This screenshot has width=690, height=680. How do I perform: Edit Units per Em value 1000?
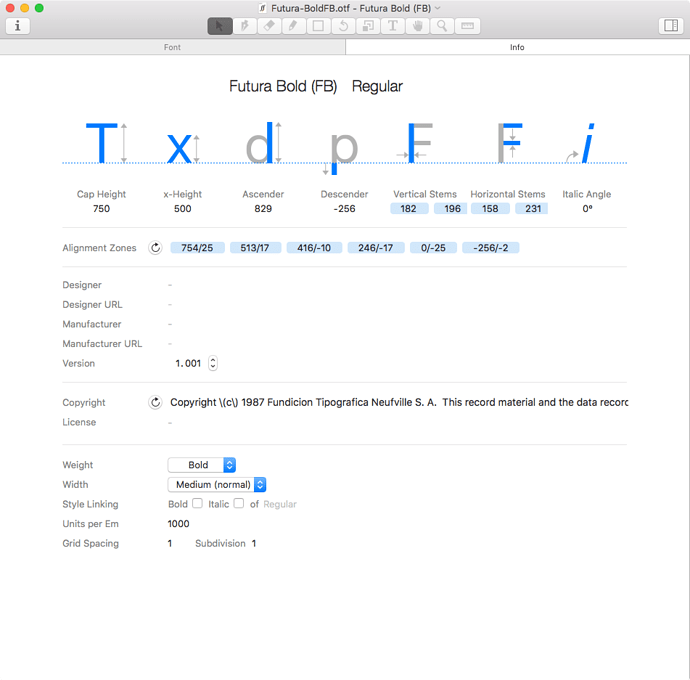point(178,524)
